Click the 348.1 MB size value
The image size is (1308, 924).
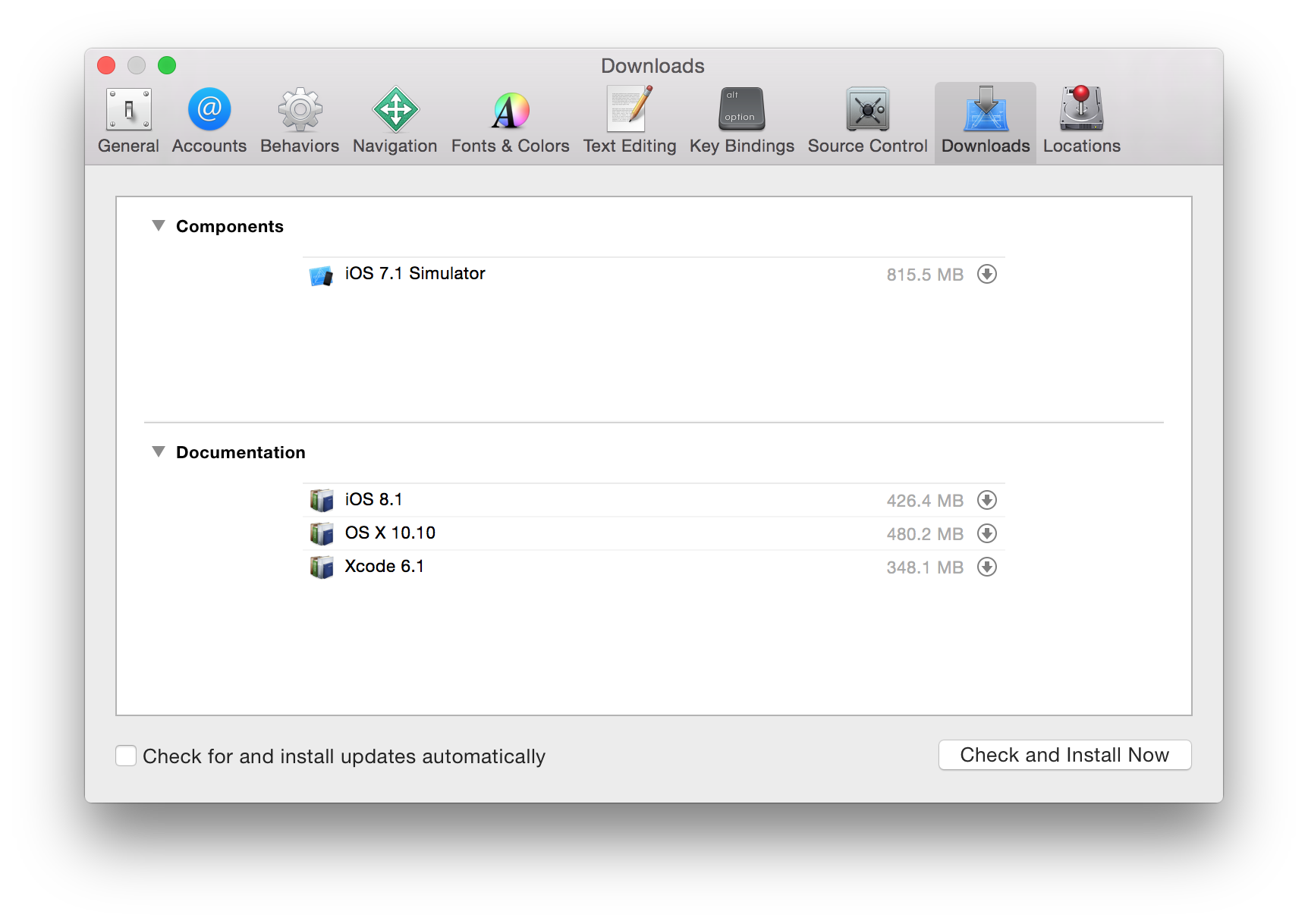(925, 567)
